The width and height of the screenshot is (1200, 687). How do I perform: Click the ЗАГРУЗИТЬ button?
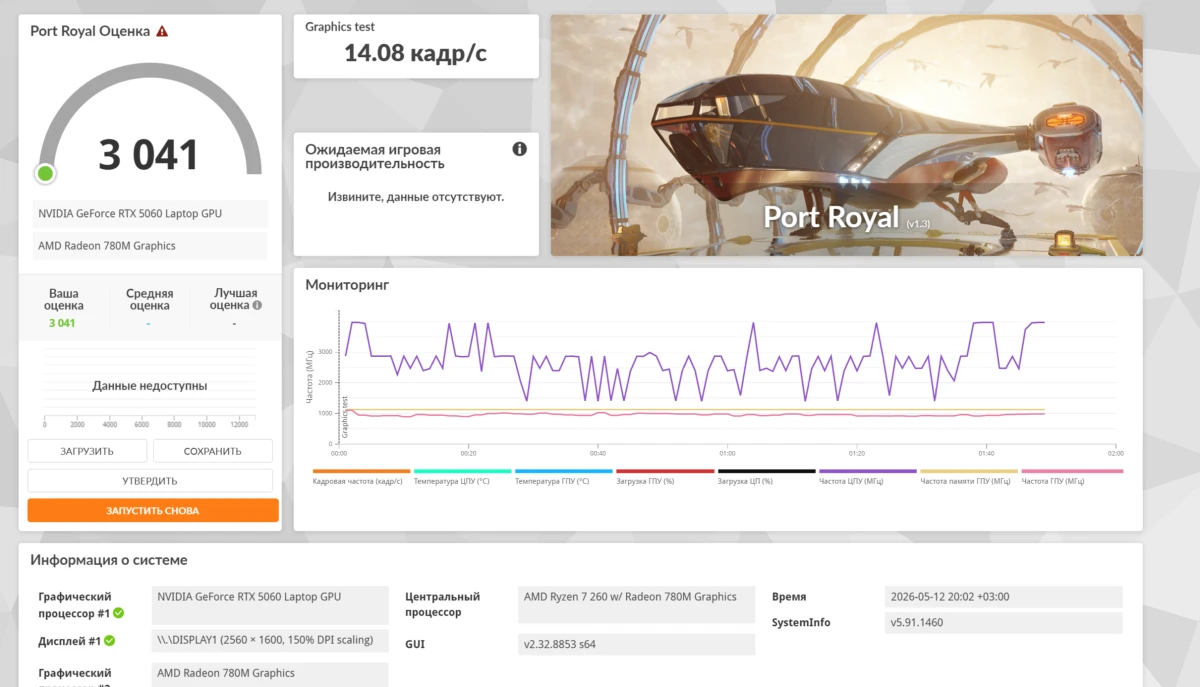tap(87, 451)
